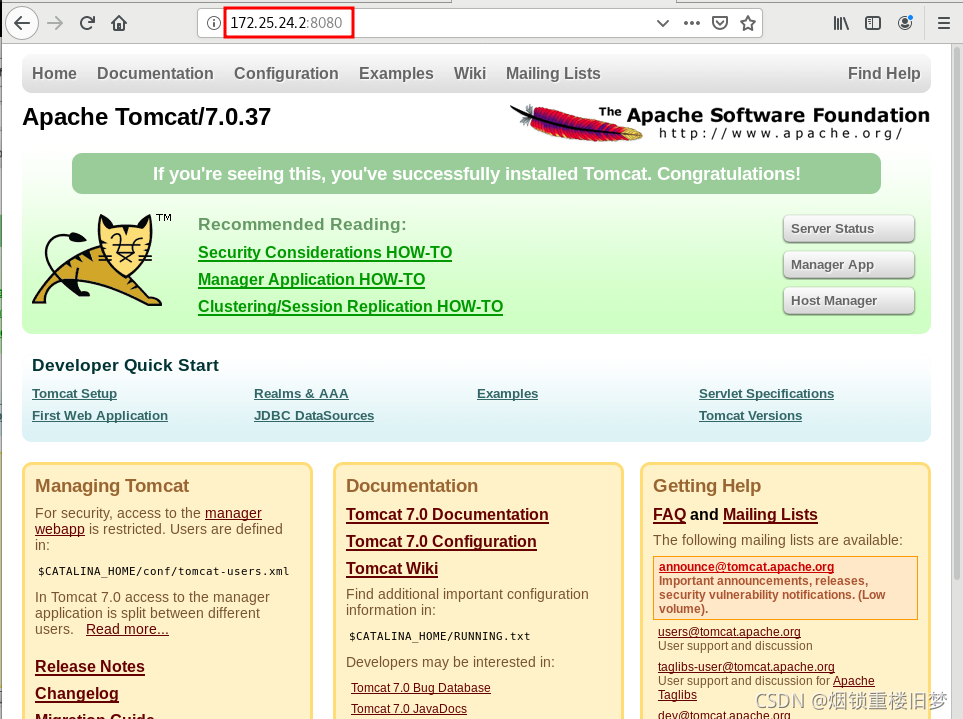Open the Home navigation item
Image resolution: width=963 pixels, height=719 pixels.
(x=54, y=74)
